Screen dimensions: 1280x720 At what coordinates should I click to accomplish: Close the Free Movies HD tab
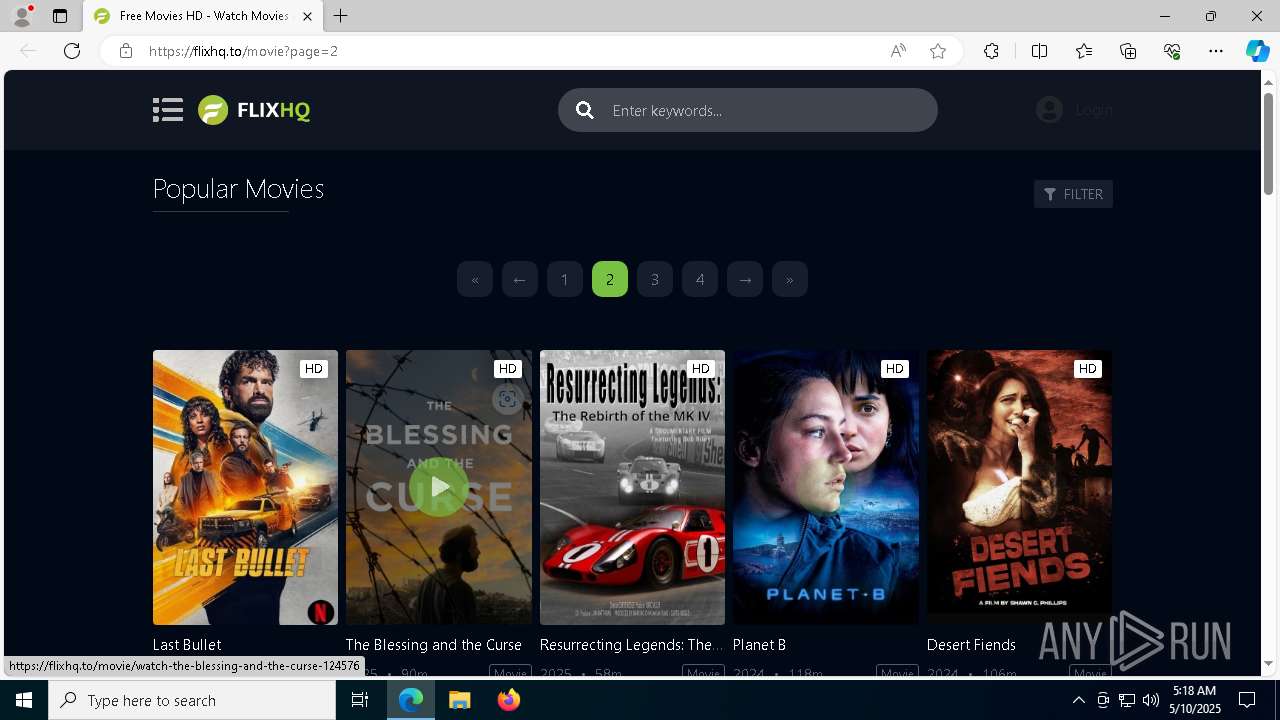[307, 16]
